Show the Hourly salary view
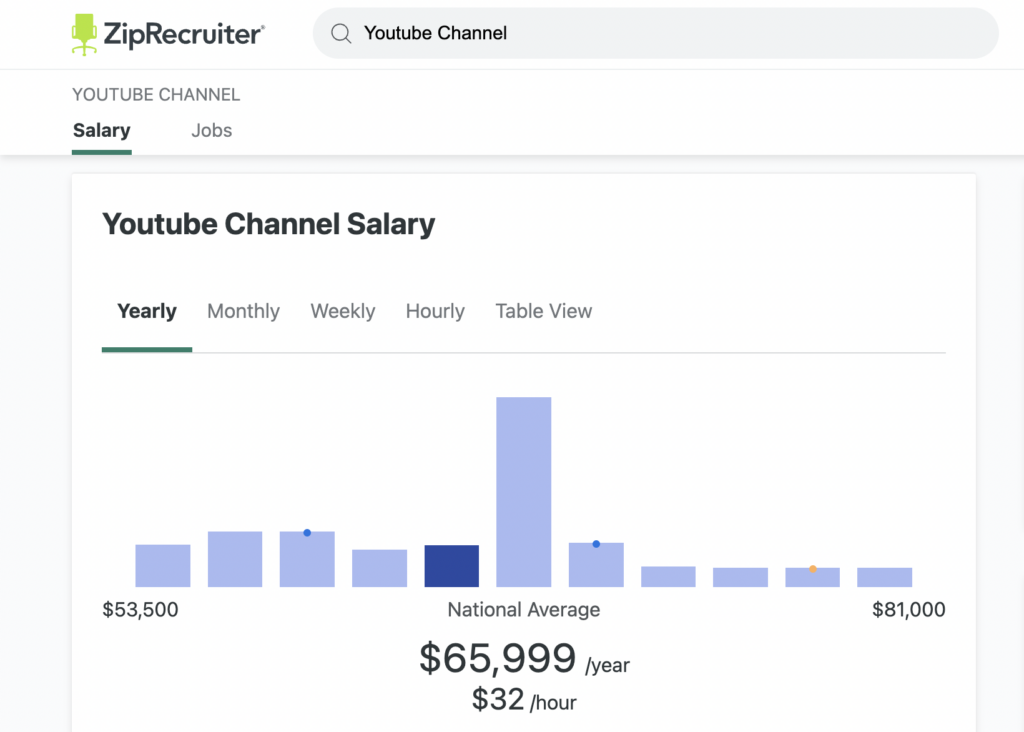 (x=435, y=311)
